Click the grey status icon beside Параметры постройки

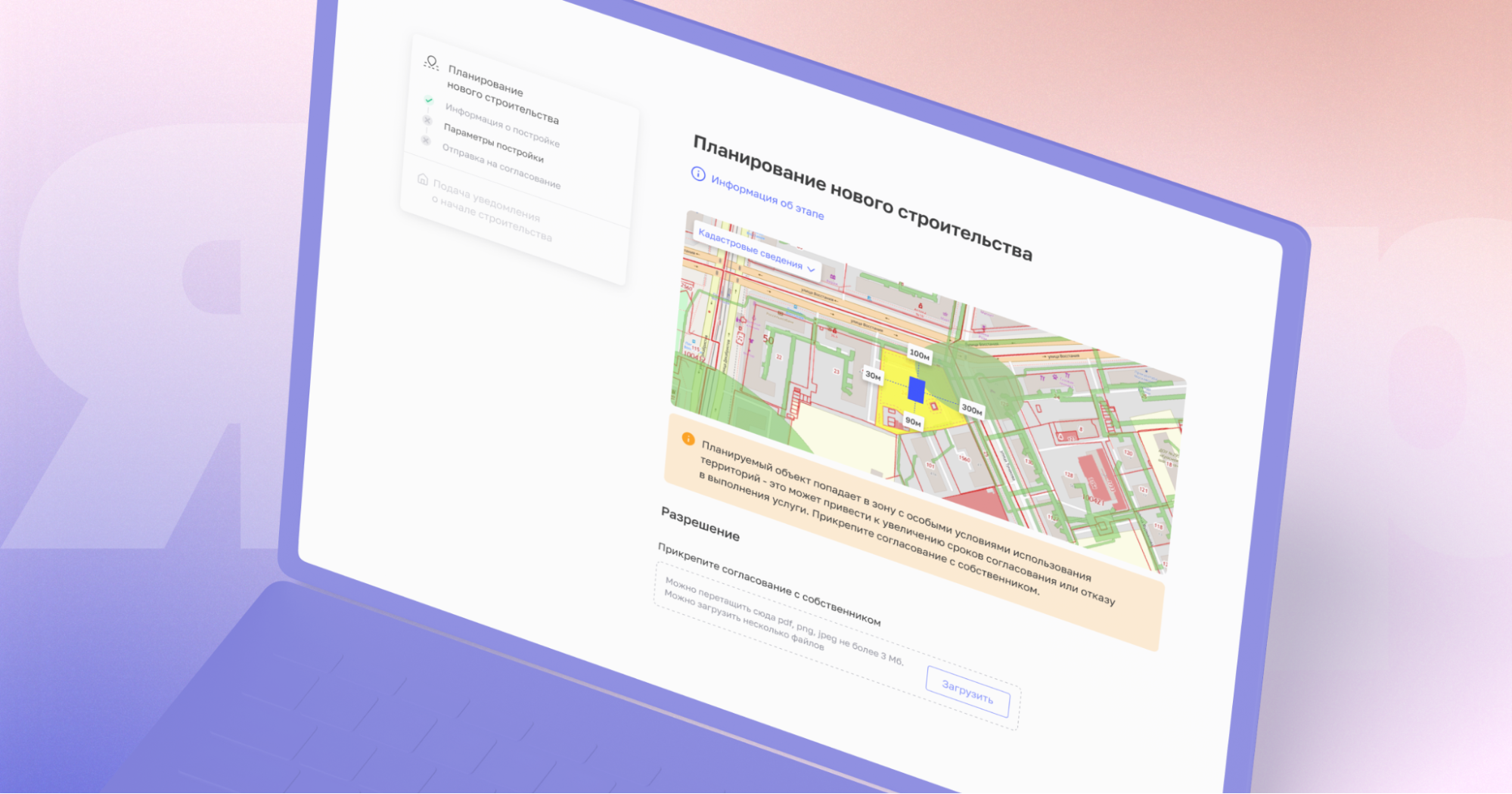tap(427, 120)
